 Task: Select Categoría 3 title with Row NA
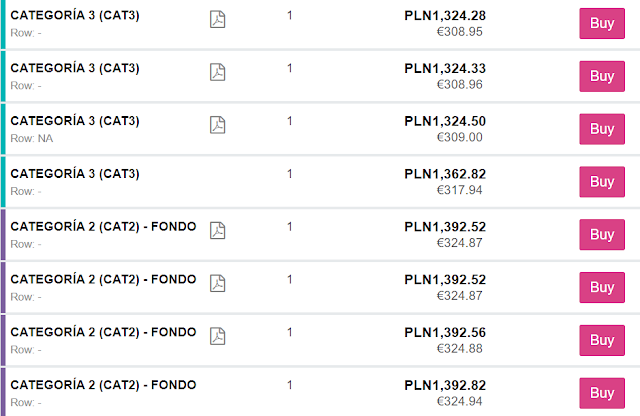[x=75, y=121]
